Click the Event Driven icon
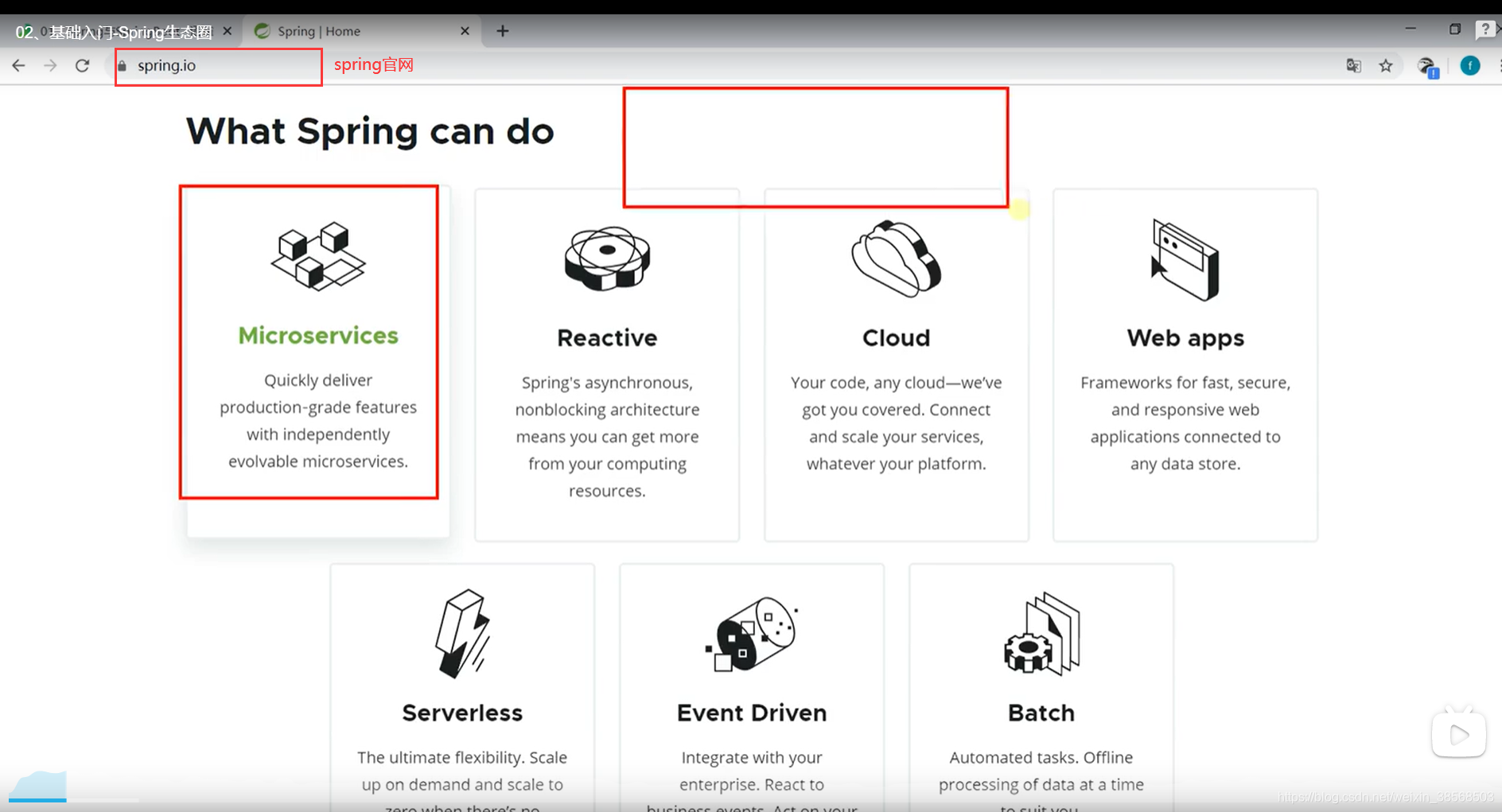The height and width of the screenshot is (812, 1502). (752, 634)
